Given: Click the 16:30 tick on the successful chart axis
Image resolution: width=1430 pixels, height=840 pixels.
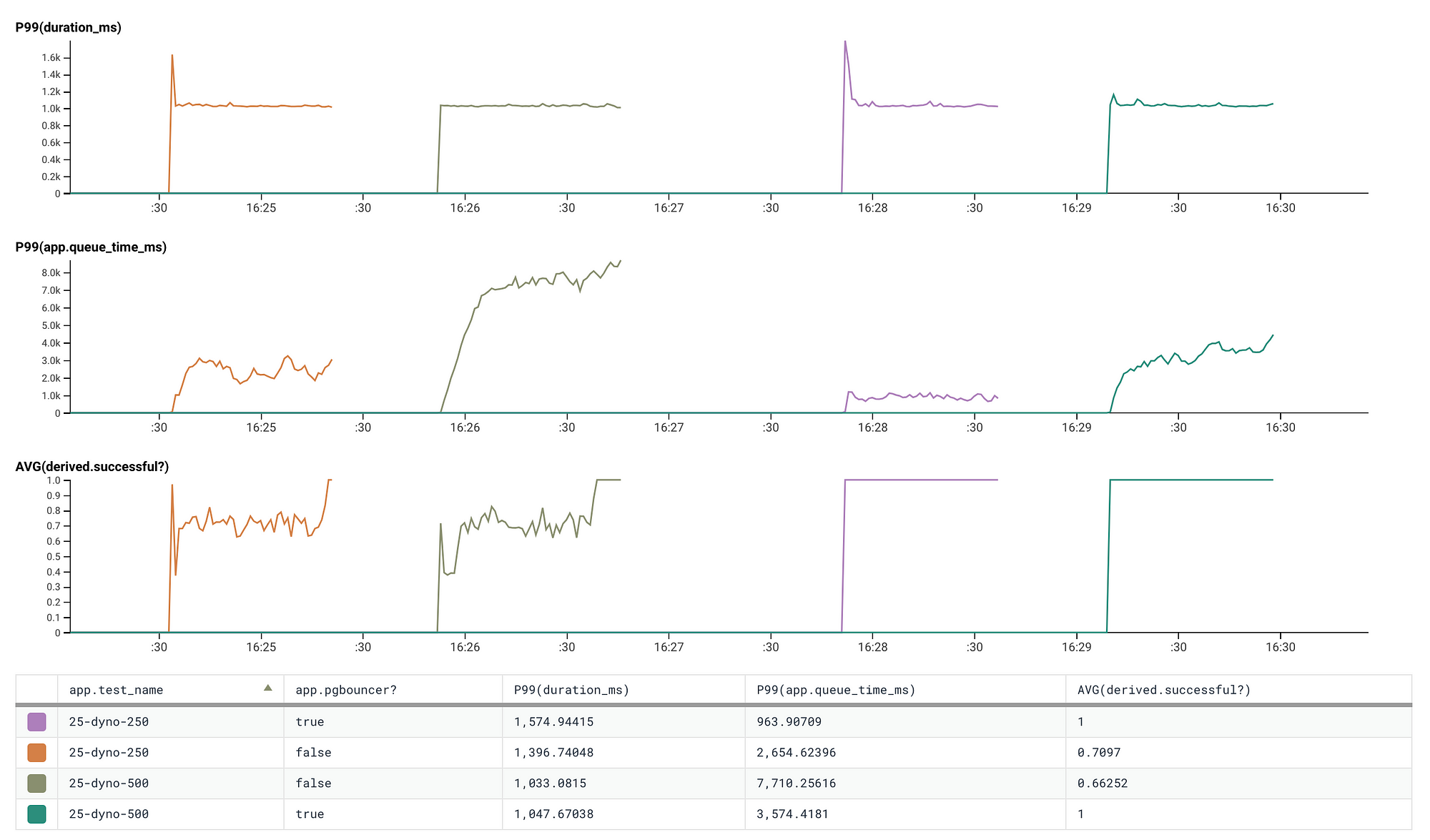Looking at the screenshot, I should 1280,647.
